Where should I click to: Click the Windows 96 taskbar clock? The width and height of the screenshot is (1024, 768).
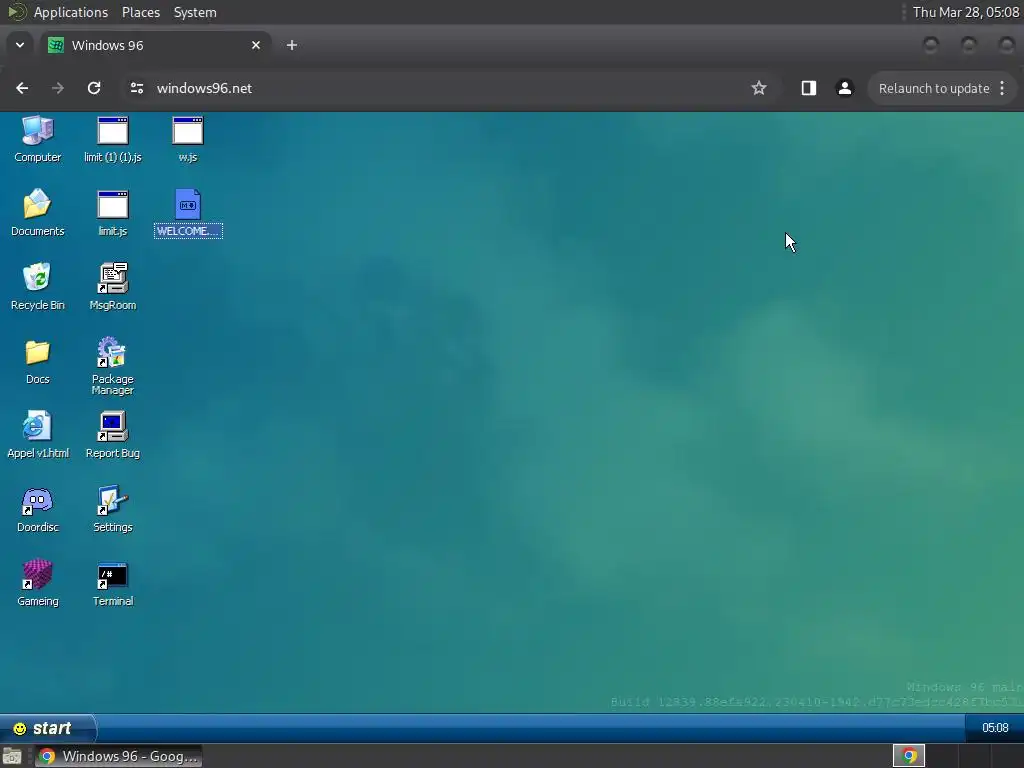click(x=995, y=728)
